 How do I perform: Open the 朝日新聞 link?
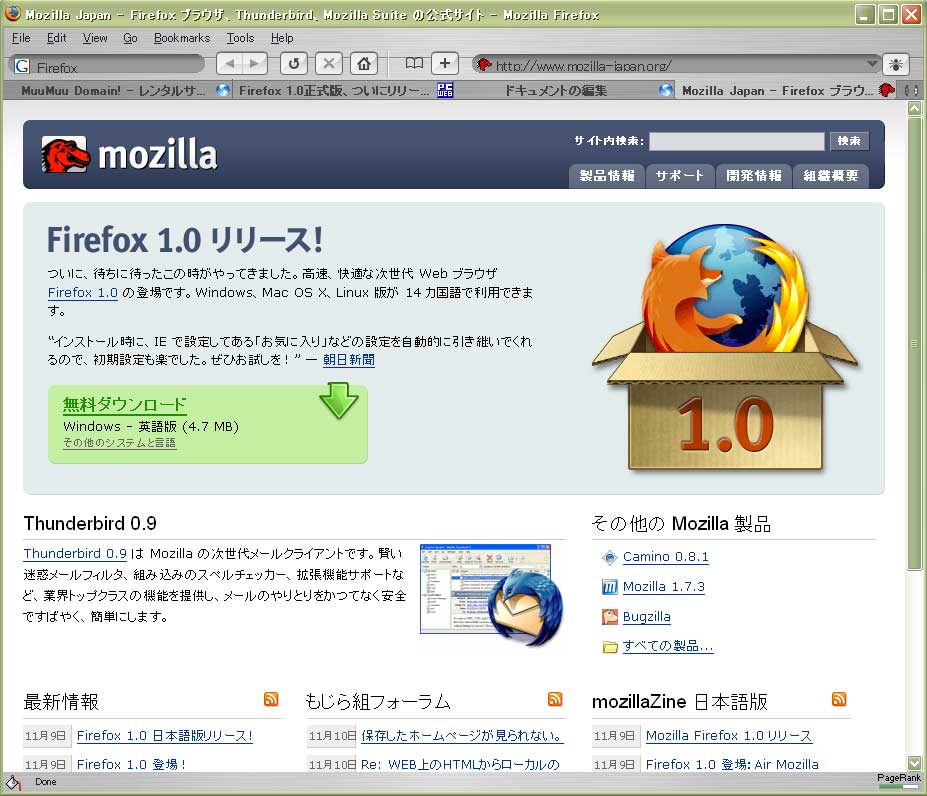tap(349, 360)
